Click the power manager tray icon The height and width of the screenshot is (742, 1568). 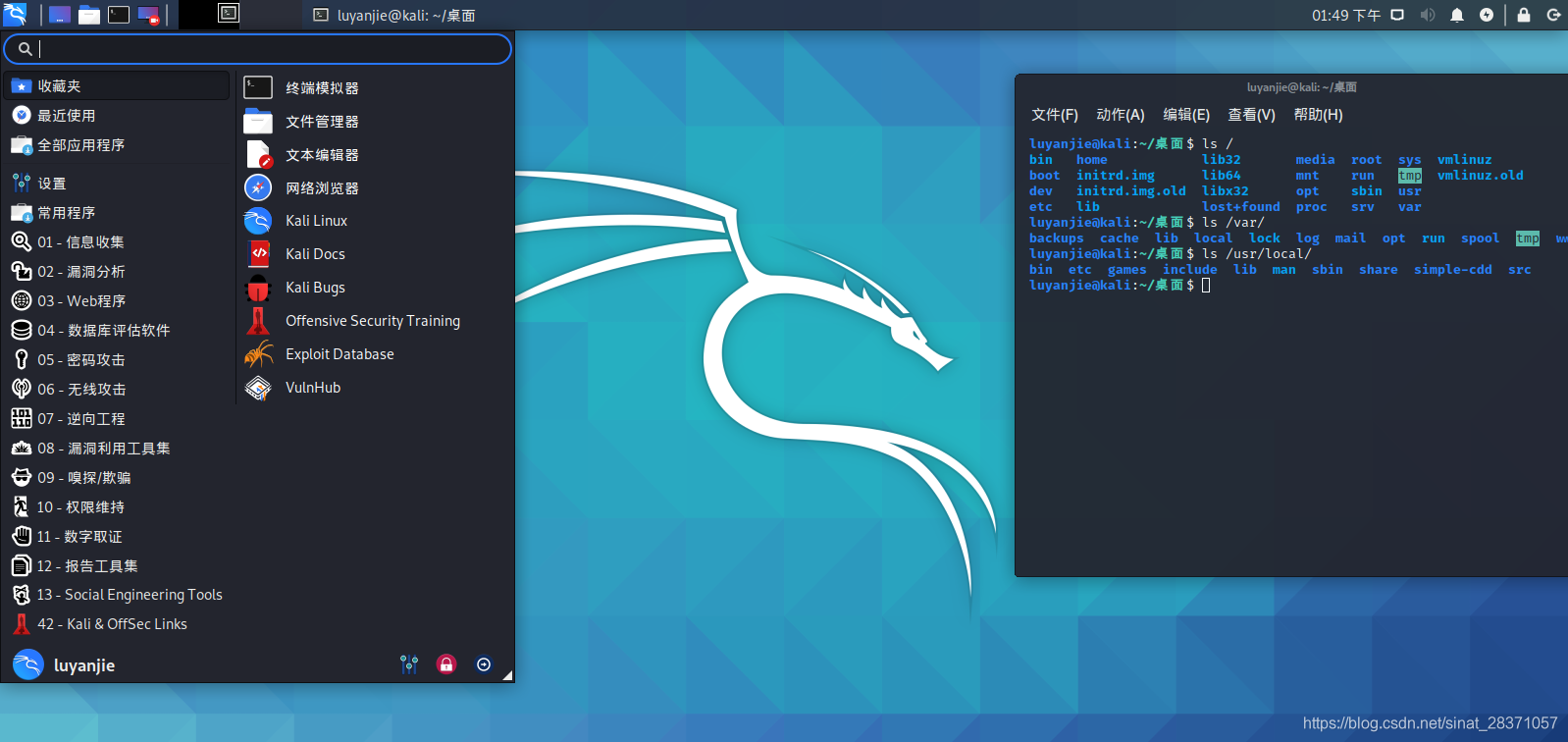[x=1487, y=15]
